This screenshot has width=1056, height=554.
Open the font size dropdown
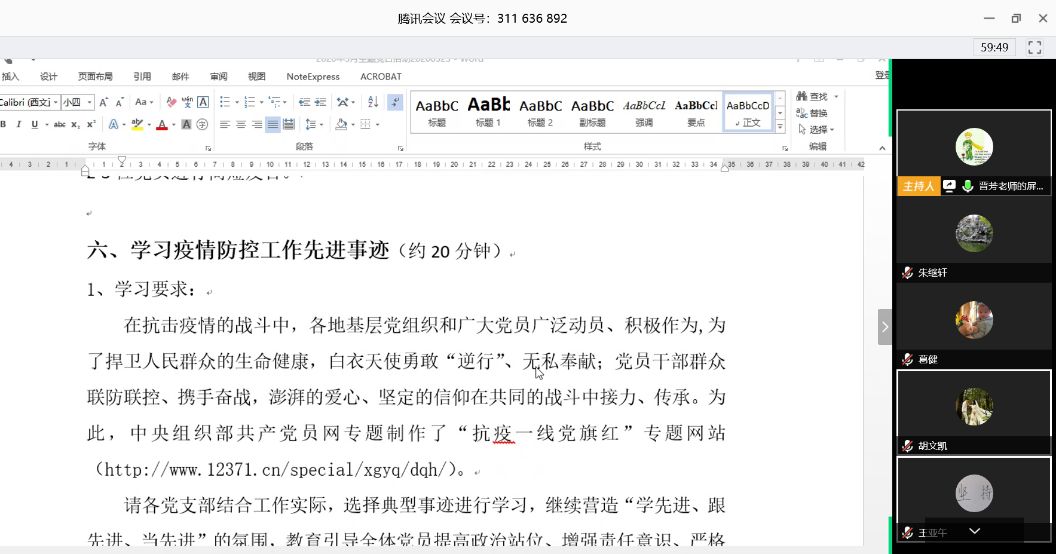89,102
